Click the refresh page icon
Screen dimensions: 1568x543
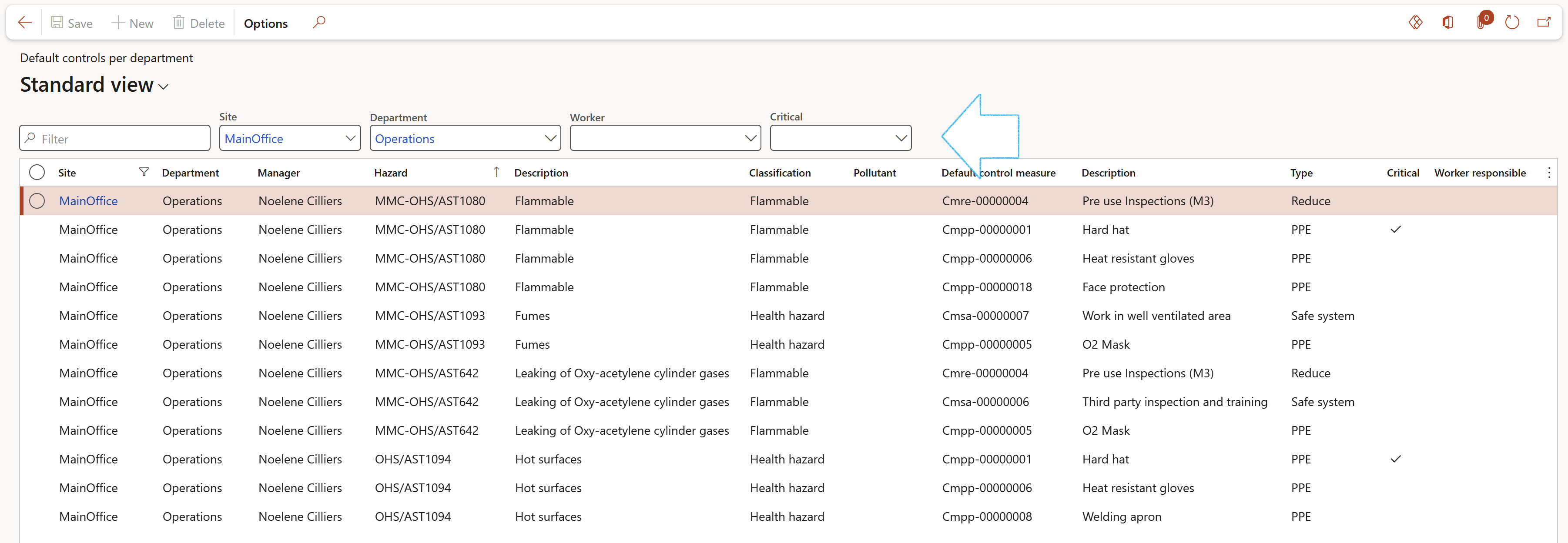tap(1512, 23)
